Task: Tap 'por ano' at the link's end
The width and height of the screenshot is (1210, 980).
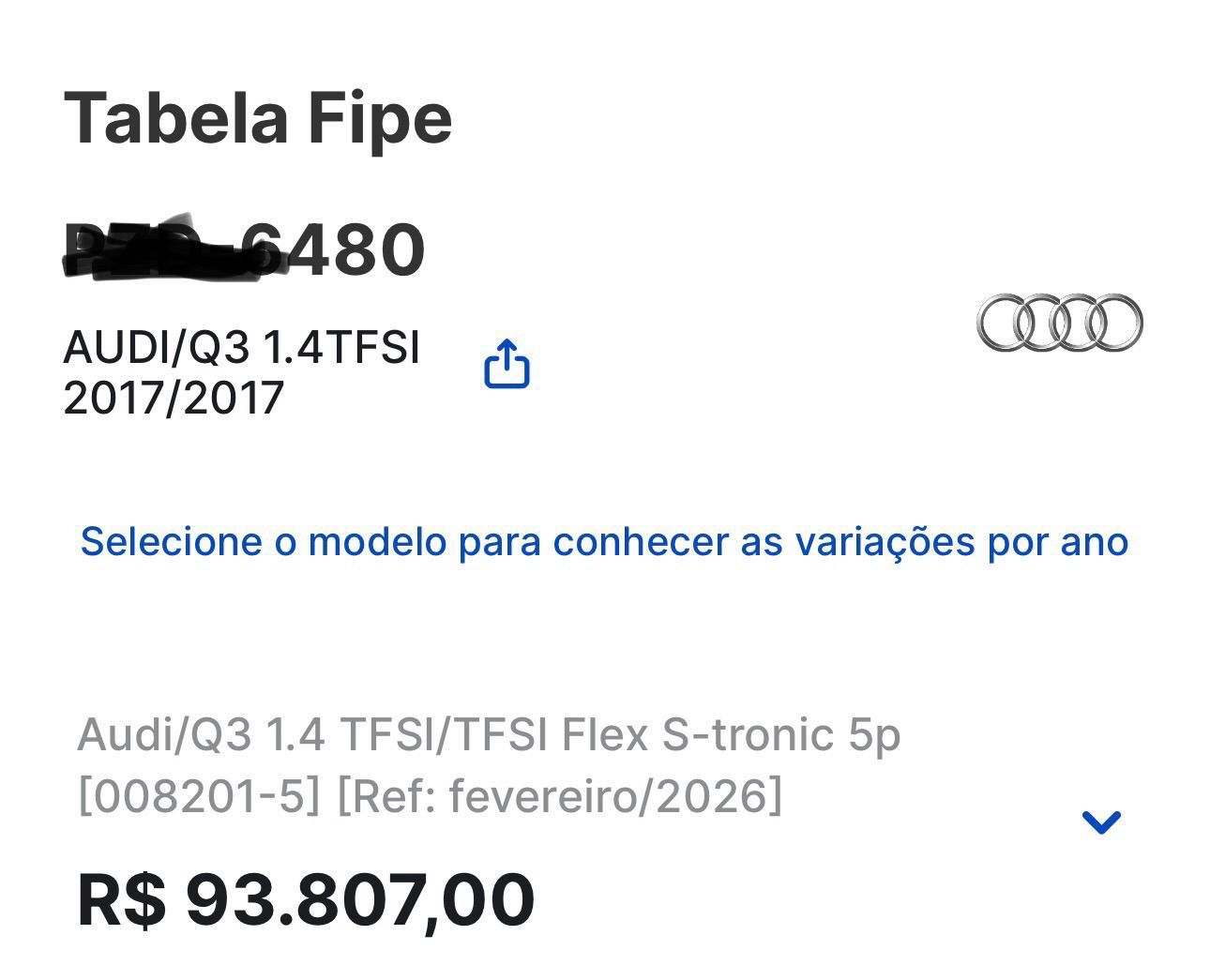Action: coord(1057,542)
